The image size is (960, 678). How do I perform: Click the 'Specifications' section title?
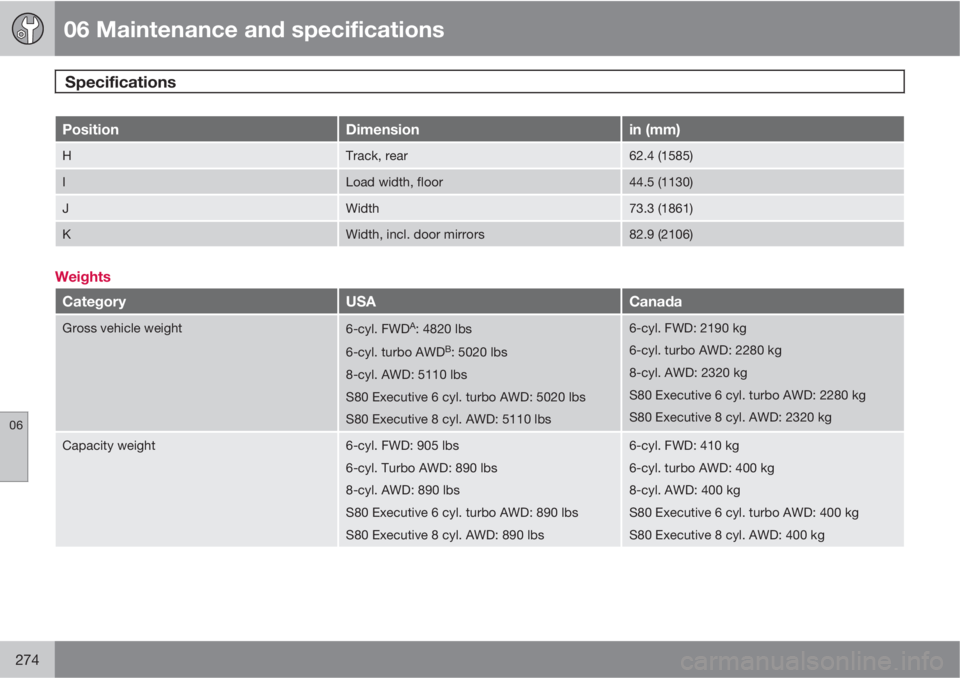[120, 82]
